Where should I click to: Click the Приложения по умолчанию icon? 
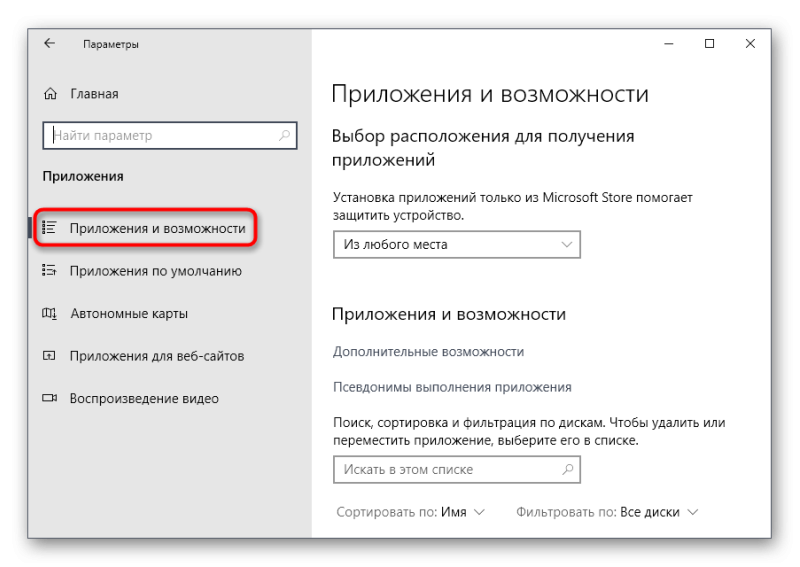pos(49,270)
